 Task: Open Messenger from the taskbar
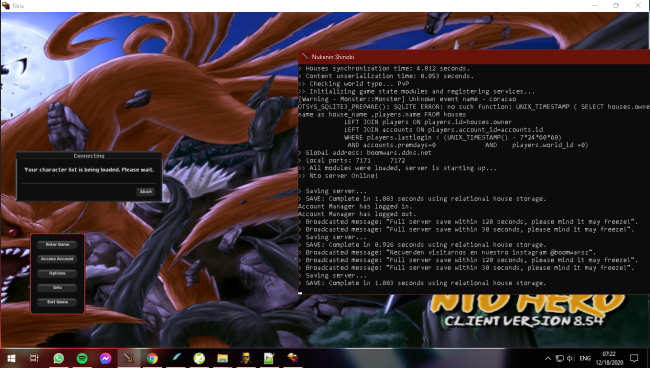click(x=105, y=358)
